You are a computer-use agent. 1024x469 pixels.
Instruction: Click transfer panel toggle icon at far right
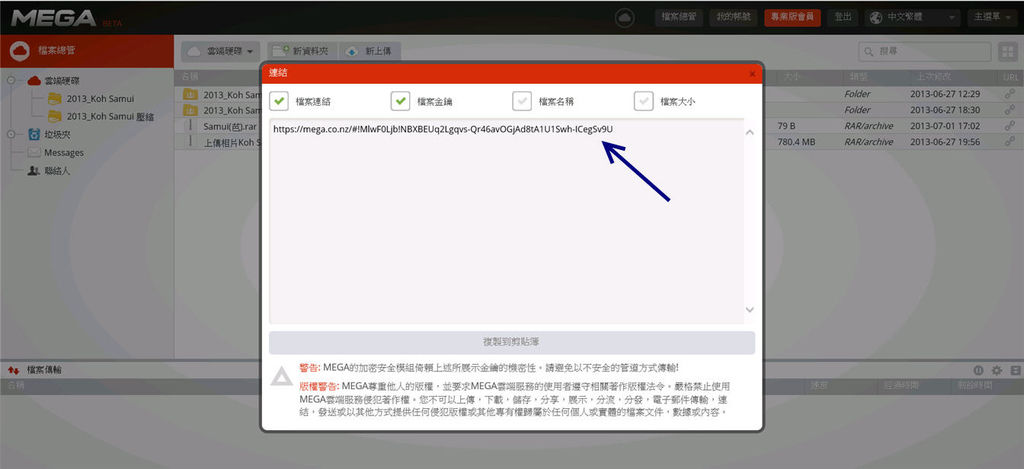(x=1015, y=370)
